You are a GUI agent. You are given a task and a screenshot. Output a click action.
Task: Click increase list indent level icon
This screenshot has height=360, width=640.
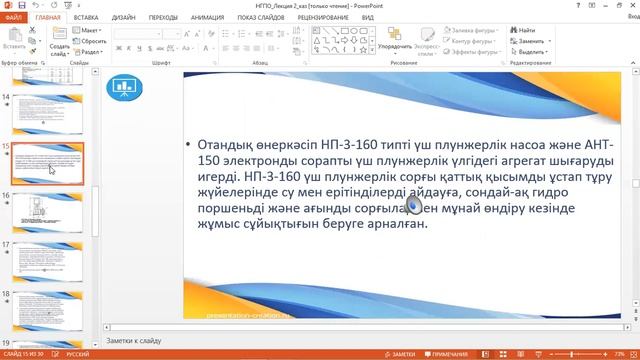pyautogui.click(x=269, y=34)
